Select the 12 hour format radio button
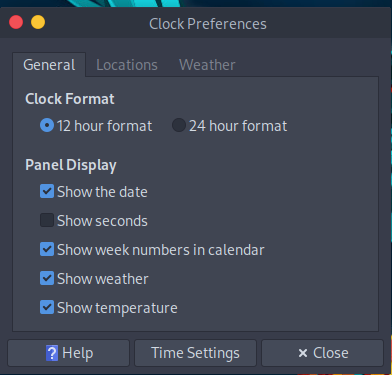 pos(47,125)
